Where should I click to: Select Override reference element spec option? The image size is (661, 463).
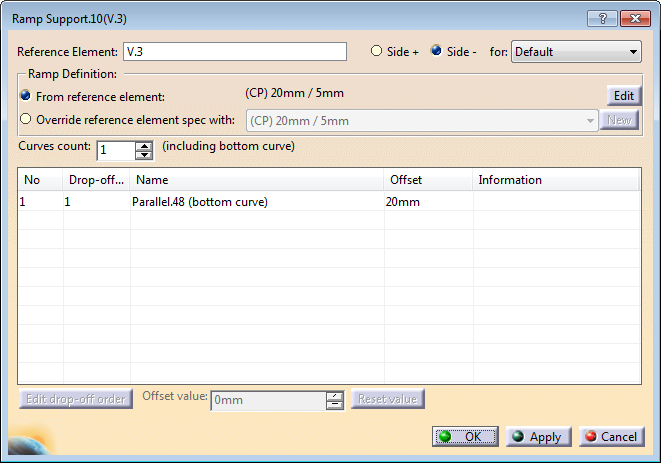(x=26, y=120)
